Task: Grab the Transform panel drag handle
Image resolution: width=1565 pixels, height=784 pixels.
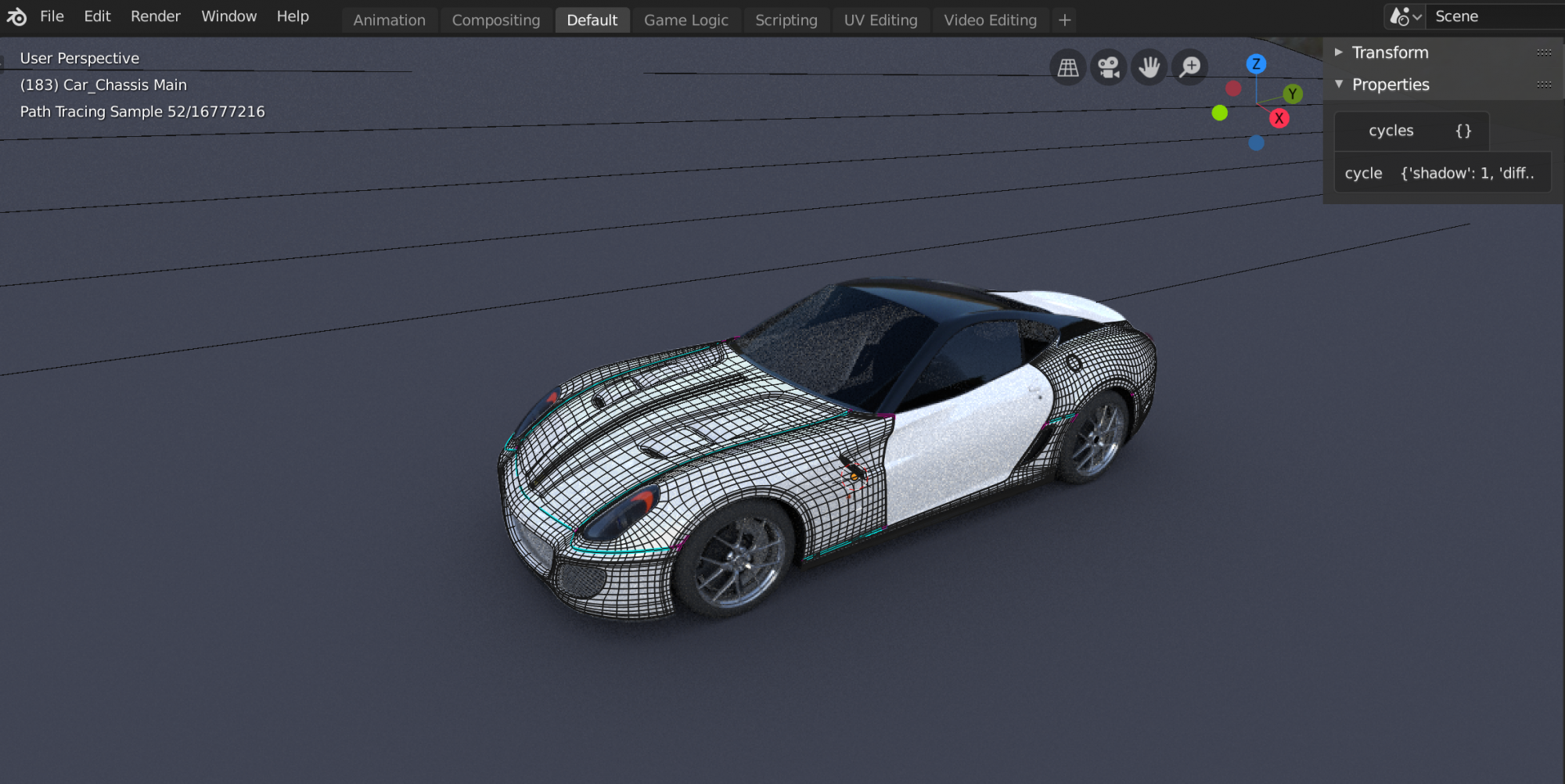Action: (1544, 52)
